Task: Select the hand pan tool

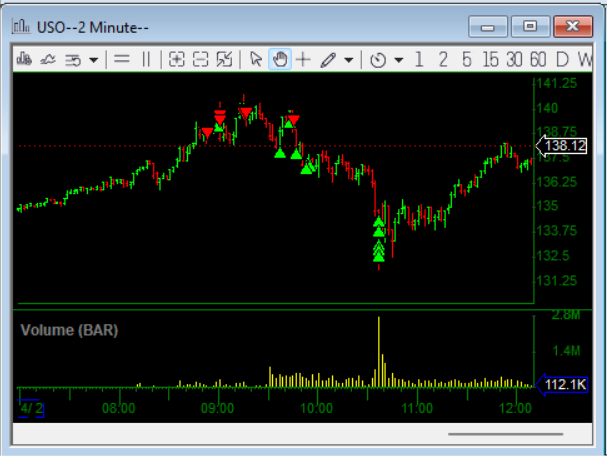Action: point(280,60)
